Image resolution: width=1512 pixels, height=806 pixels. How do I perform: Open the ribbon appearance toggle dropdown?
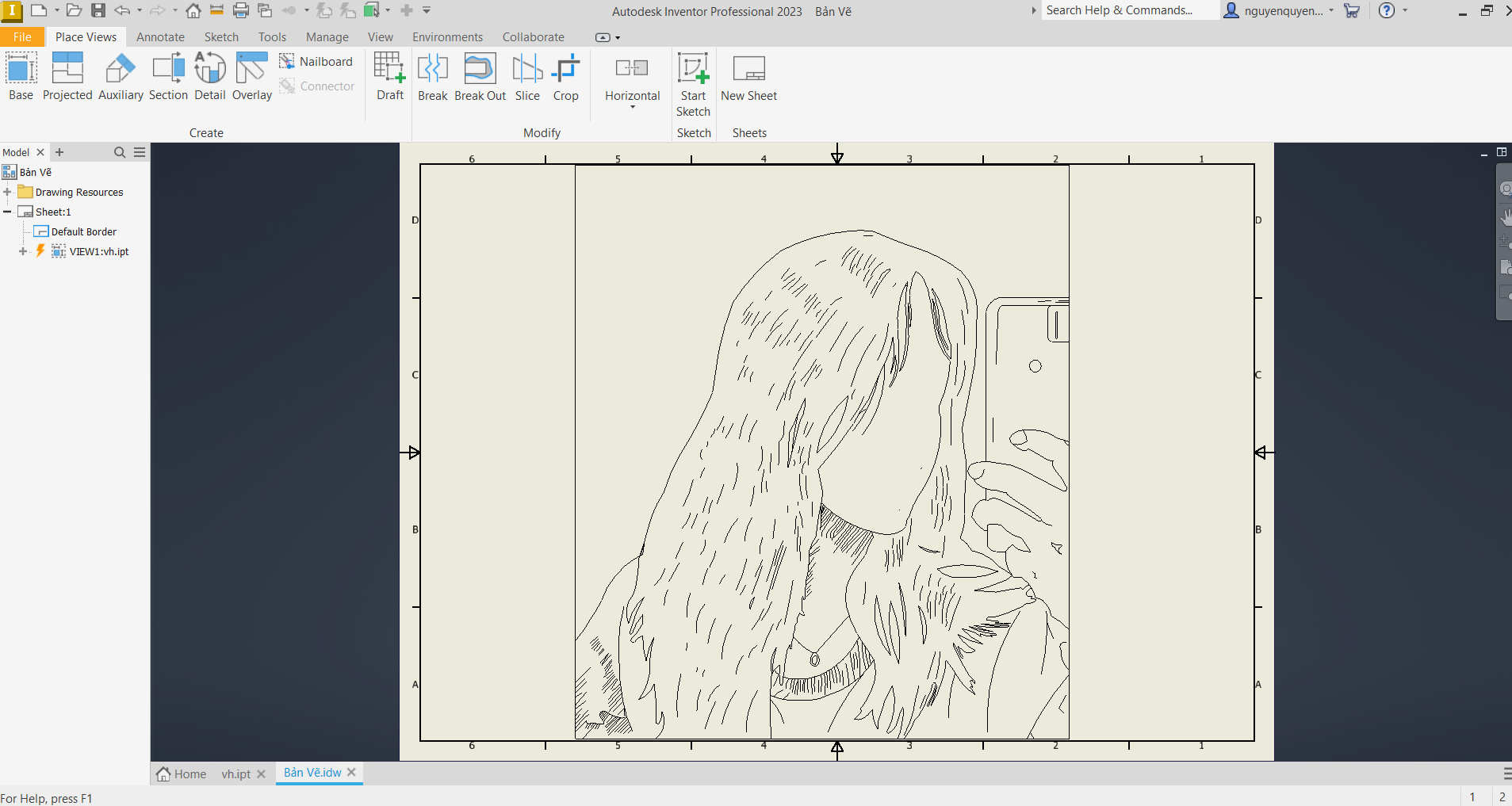[x=618, y=37]
